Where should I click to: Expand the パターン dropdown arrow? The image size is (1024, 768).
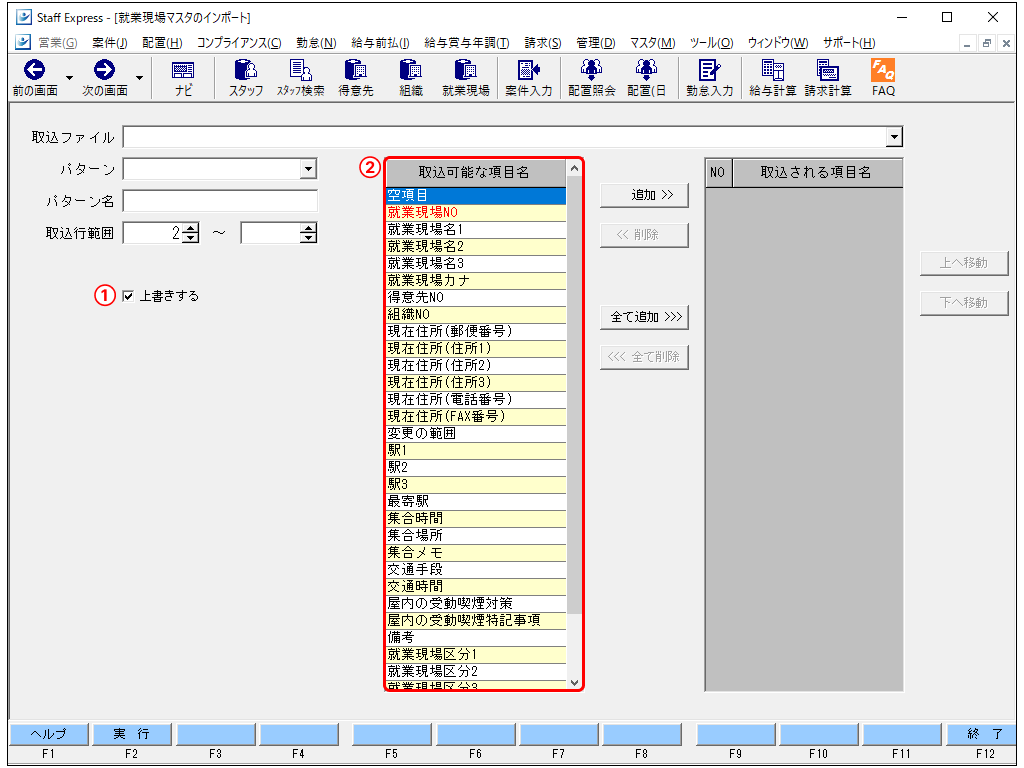click(x=308, y=169)
